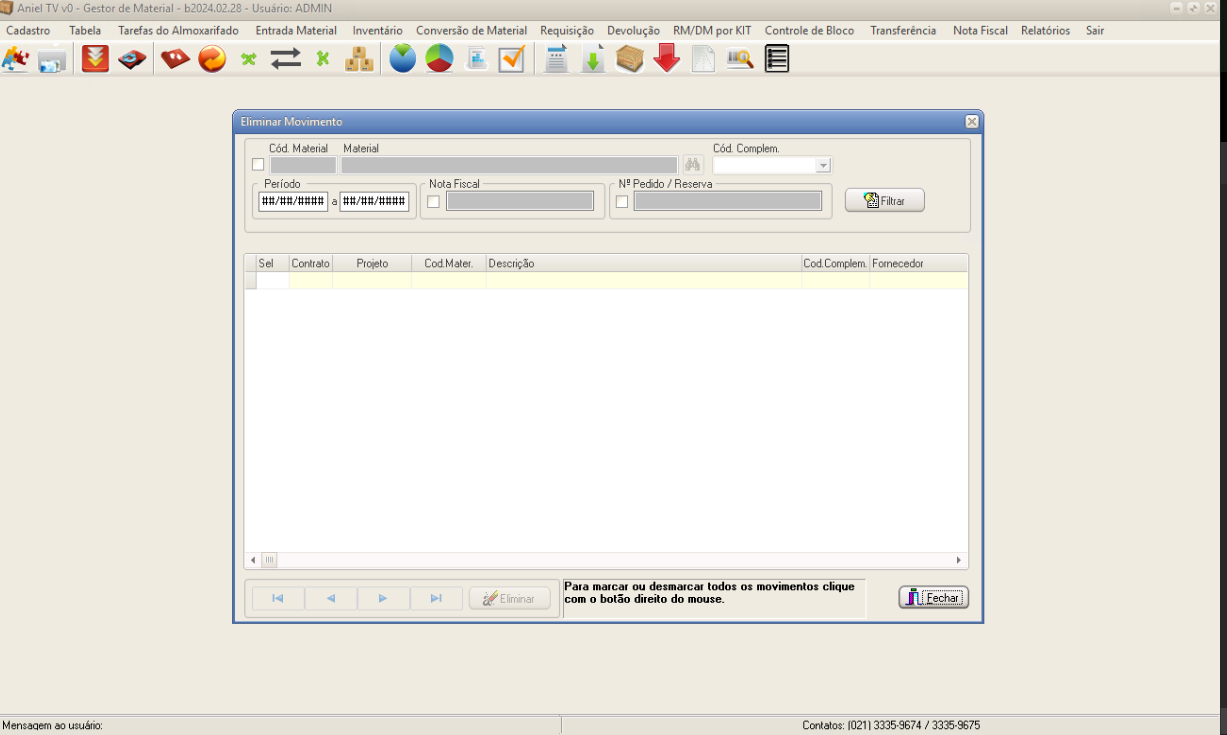Image resolution: width=1227 pixels, height=735 pixels.
Task: Open the pie chart toolbar icon
Action: [439, 59]
